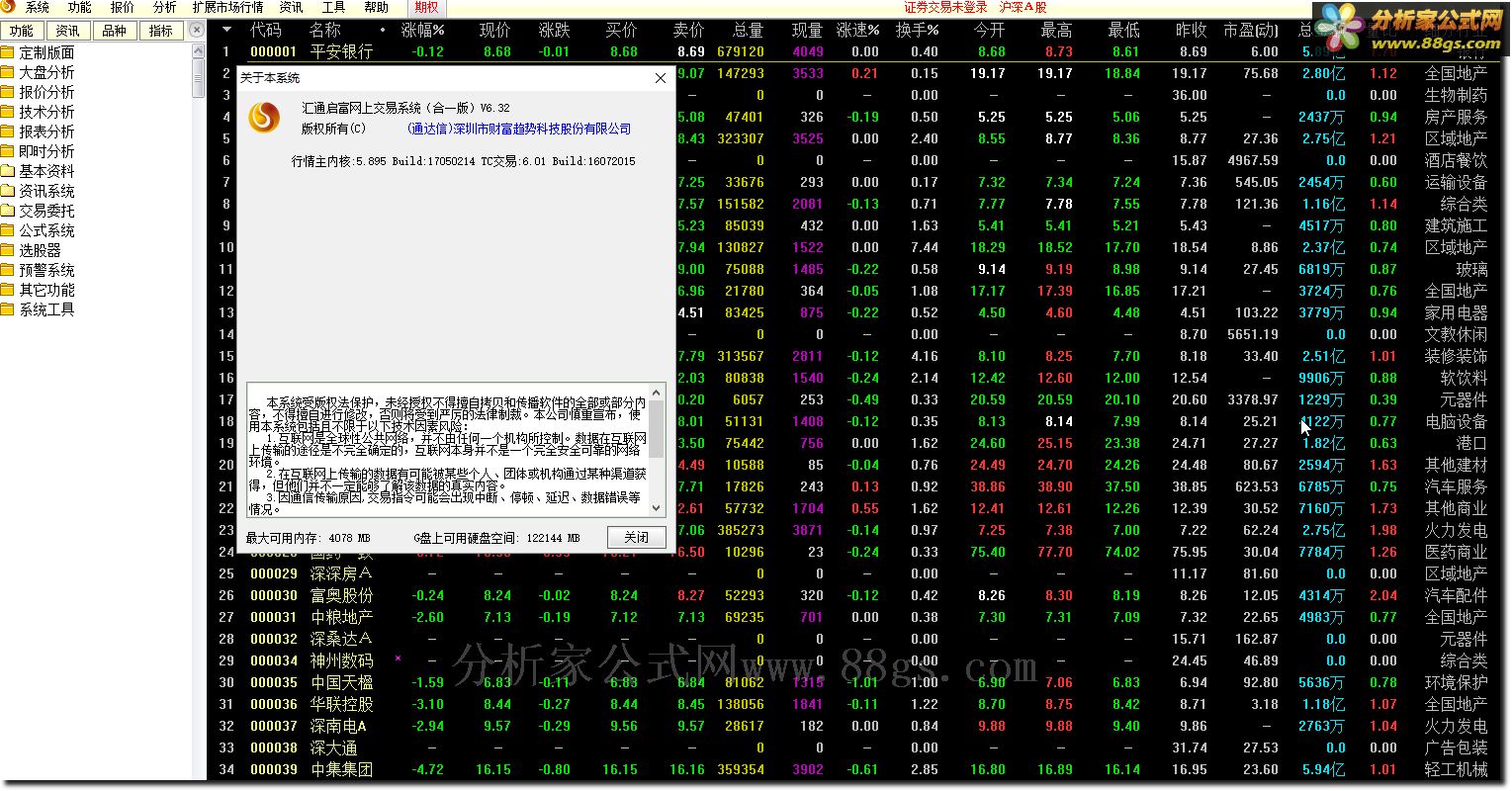Viewport: 1512px width, 791px height.
Task: Click the folder icon beside 大盘分析
Action: coord(8,72)
